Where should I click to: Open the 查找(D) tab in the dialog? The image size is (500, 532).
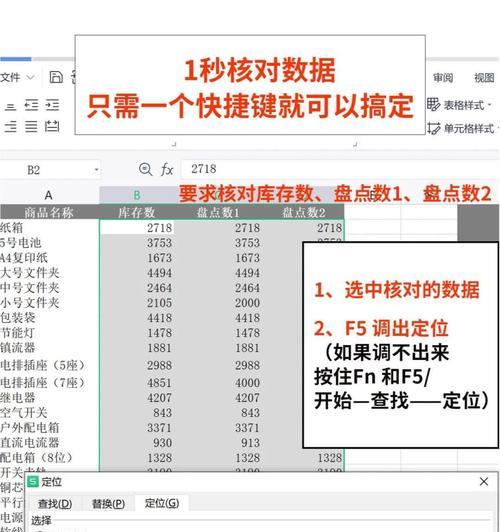55,504
